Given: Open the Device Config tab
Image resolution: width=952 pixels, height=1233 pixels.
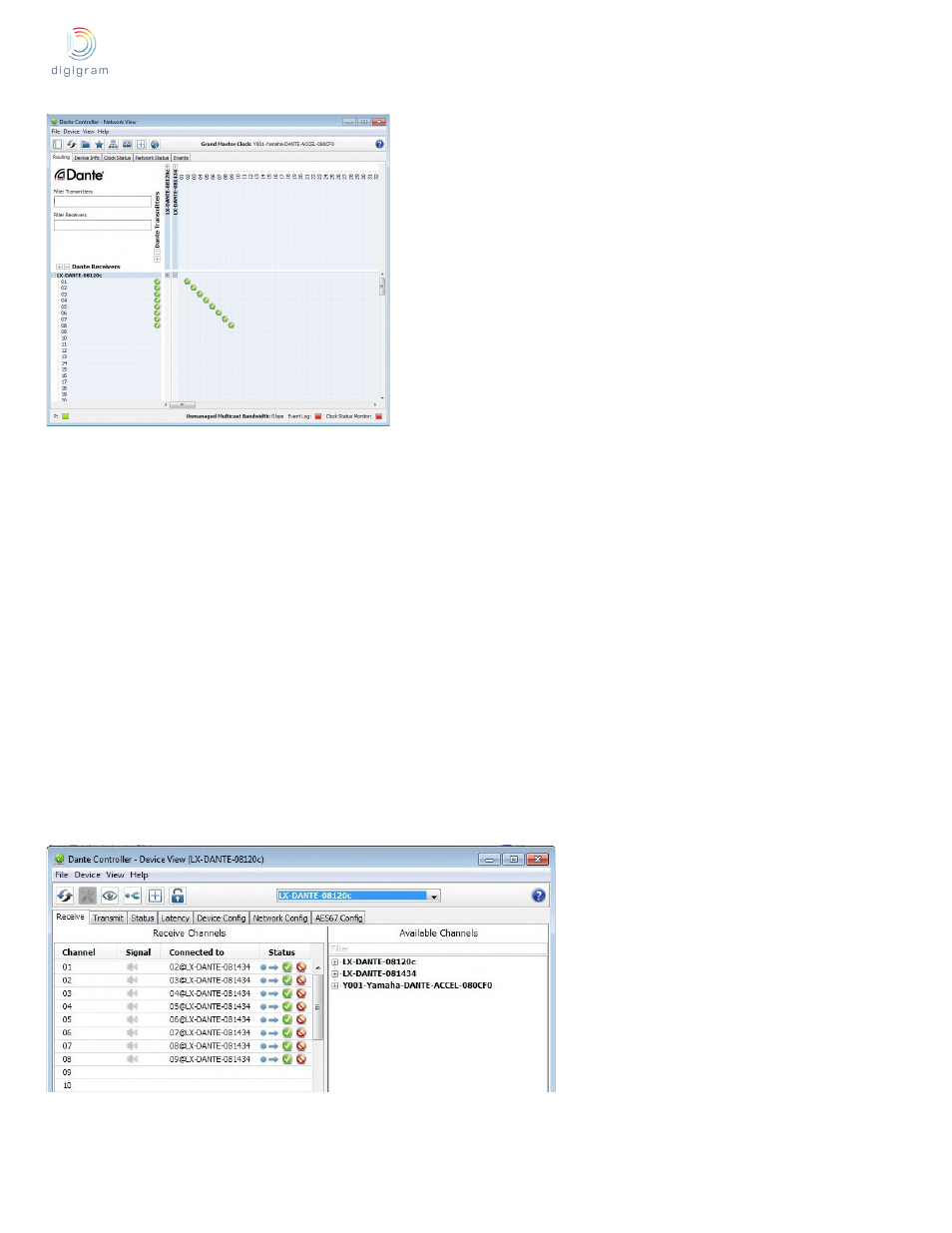Looking at the screenshot, I should click(222, 919).
